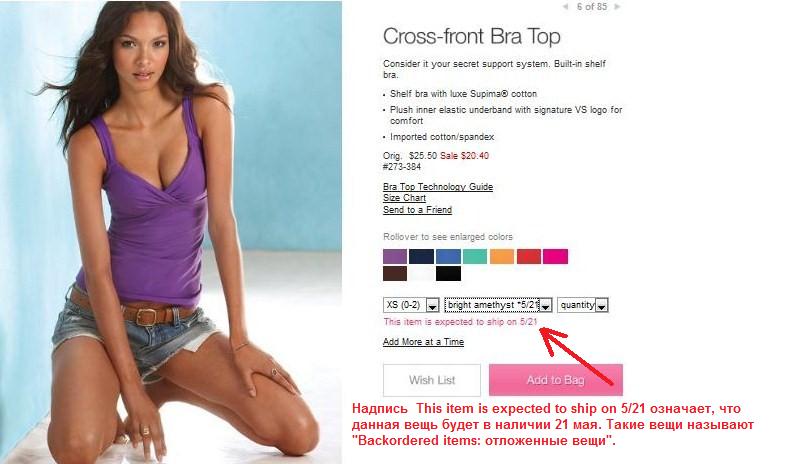Open the XS (0-2) size dropdown

tap(411, 305)
